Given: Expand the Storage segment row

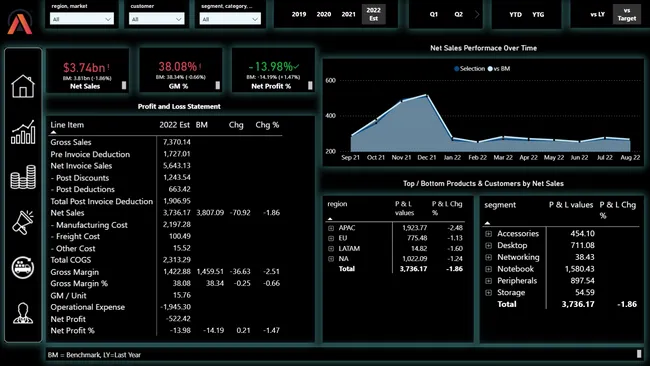Looking at the screenshot, I should [488, 293].
